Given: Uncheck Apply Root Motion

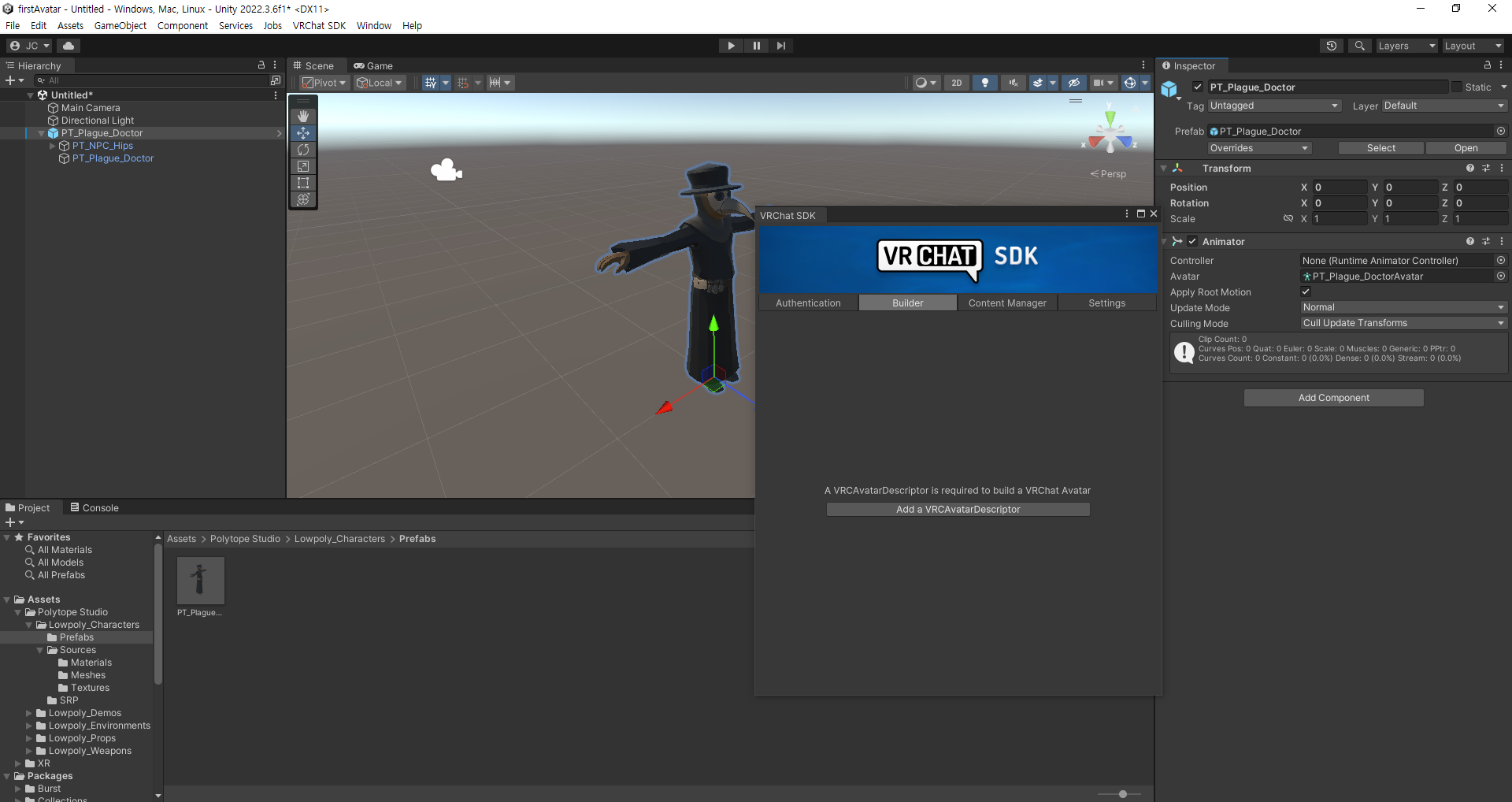Looking at the screenshot, I should pos(1306,291).
